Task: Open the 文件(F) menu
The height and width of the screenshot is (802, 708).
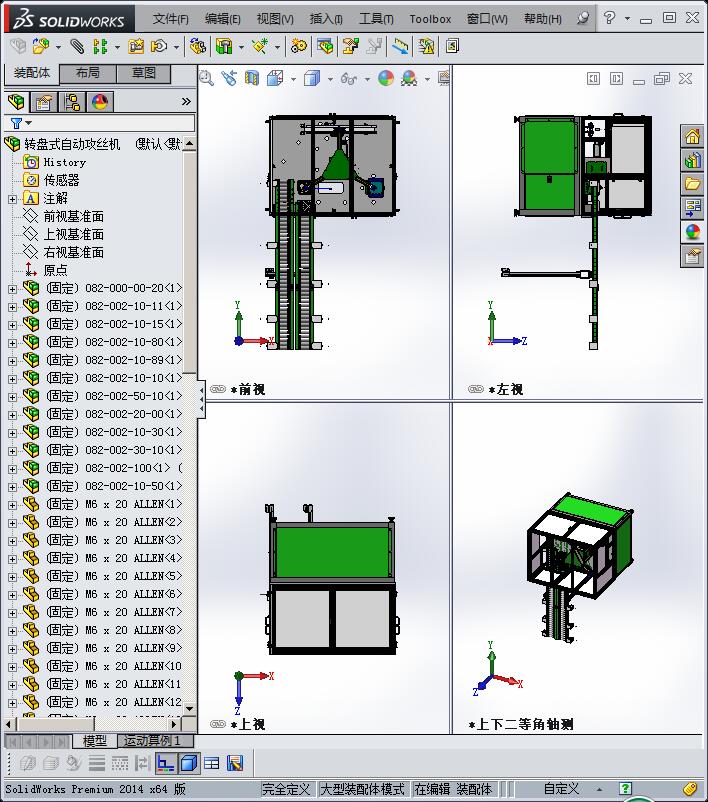Action: 170,19
